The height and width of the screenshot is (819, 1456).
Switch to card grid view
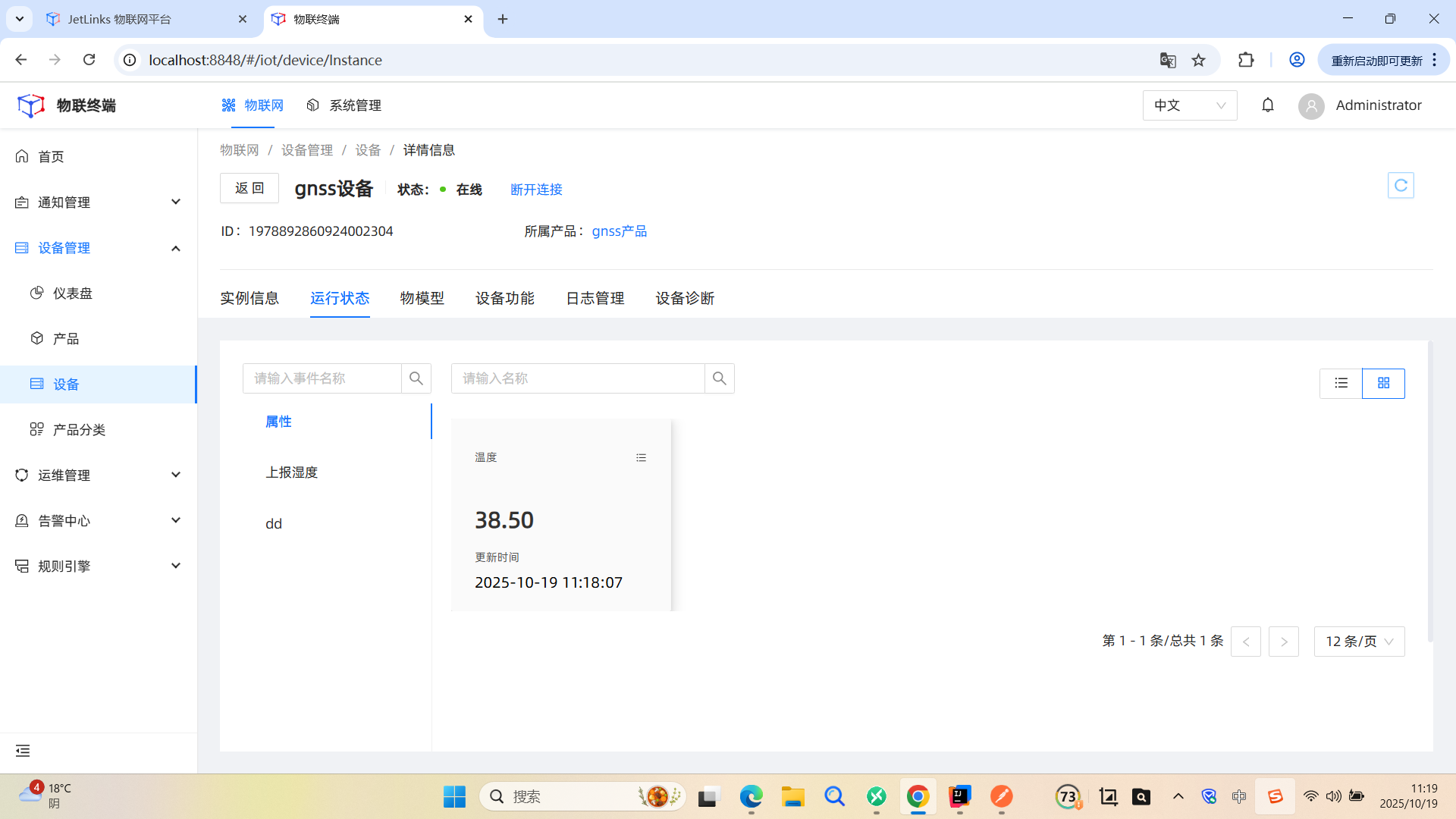tap(1383, 384)
